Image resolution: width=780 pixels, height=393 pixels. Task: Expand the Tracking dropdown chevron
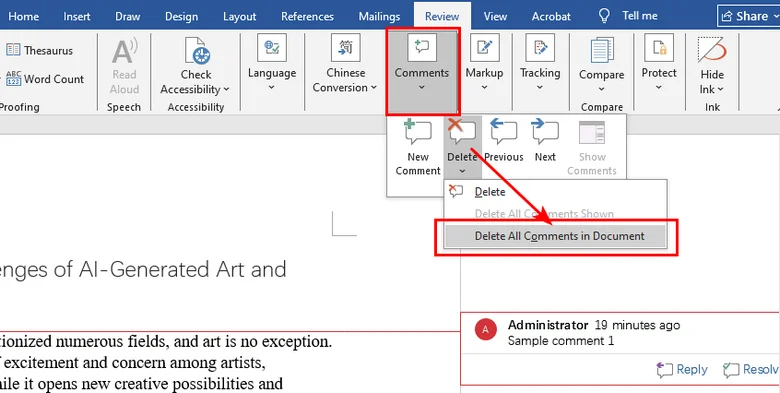tap(540, 88)
